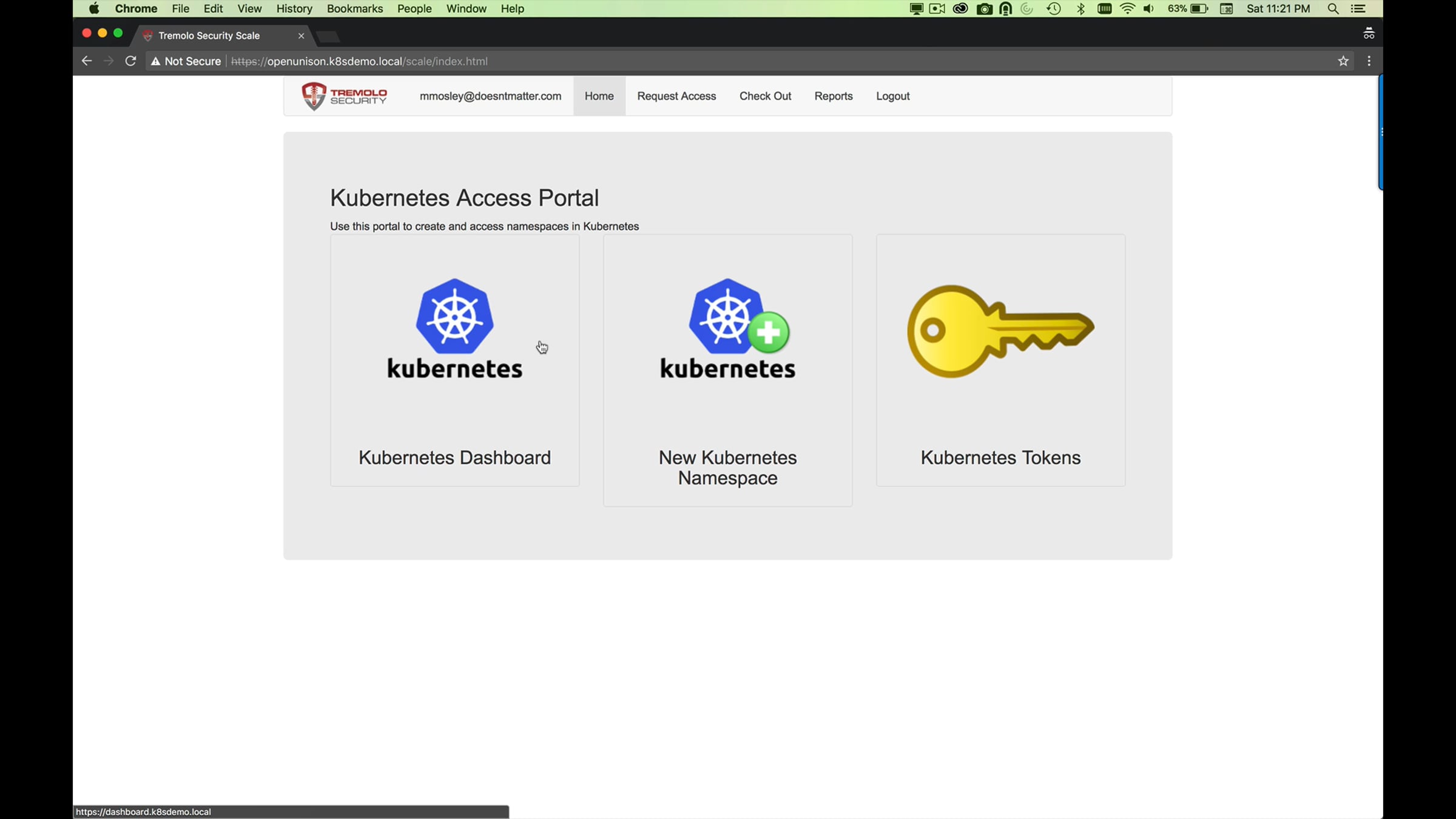The width and height of the screenshot is (1456, 819).
Task: Click Logout in the navigation bar
Action: coord(892,96)
